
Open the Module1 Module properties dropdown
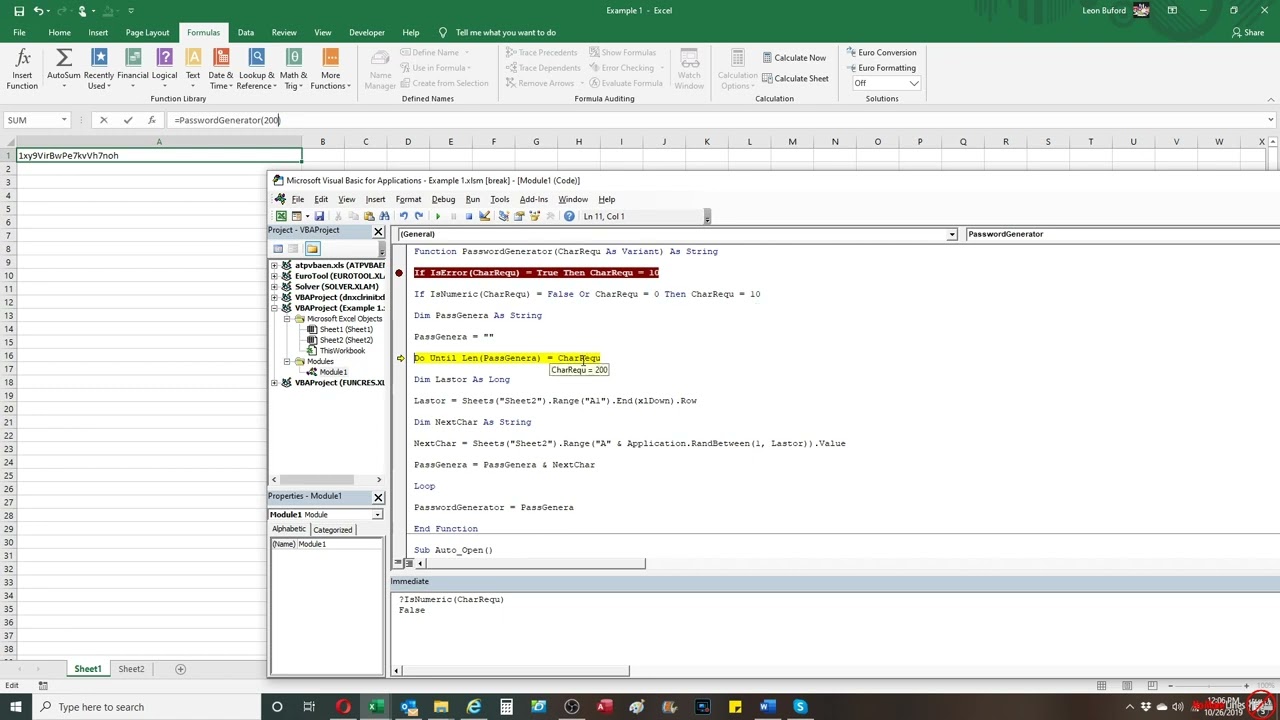(x=377, y=514)
